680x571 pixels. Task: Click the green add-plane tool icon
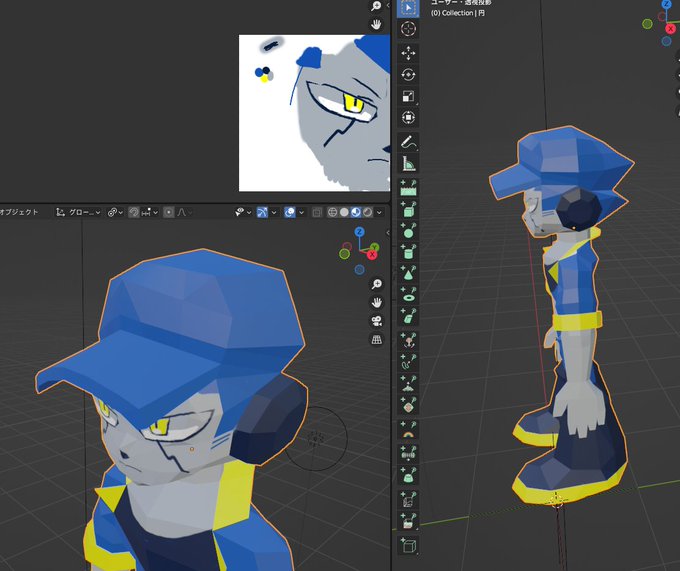coord(408,188)
